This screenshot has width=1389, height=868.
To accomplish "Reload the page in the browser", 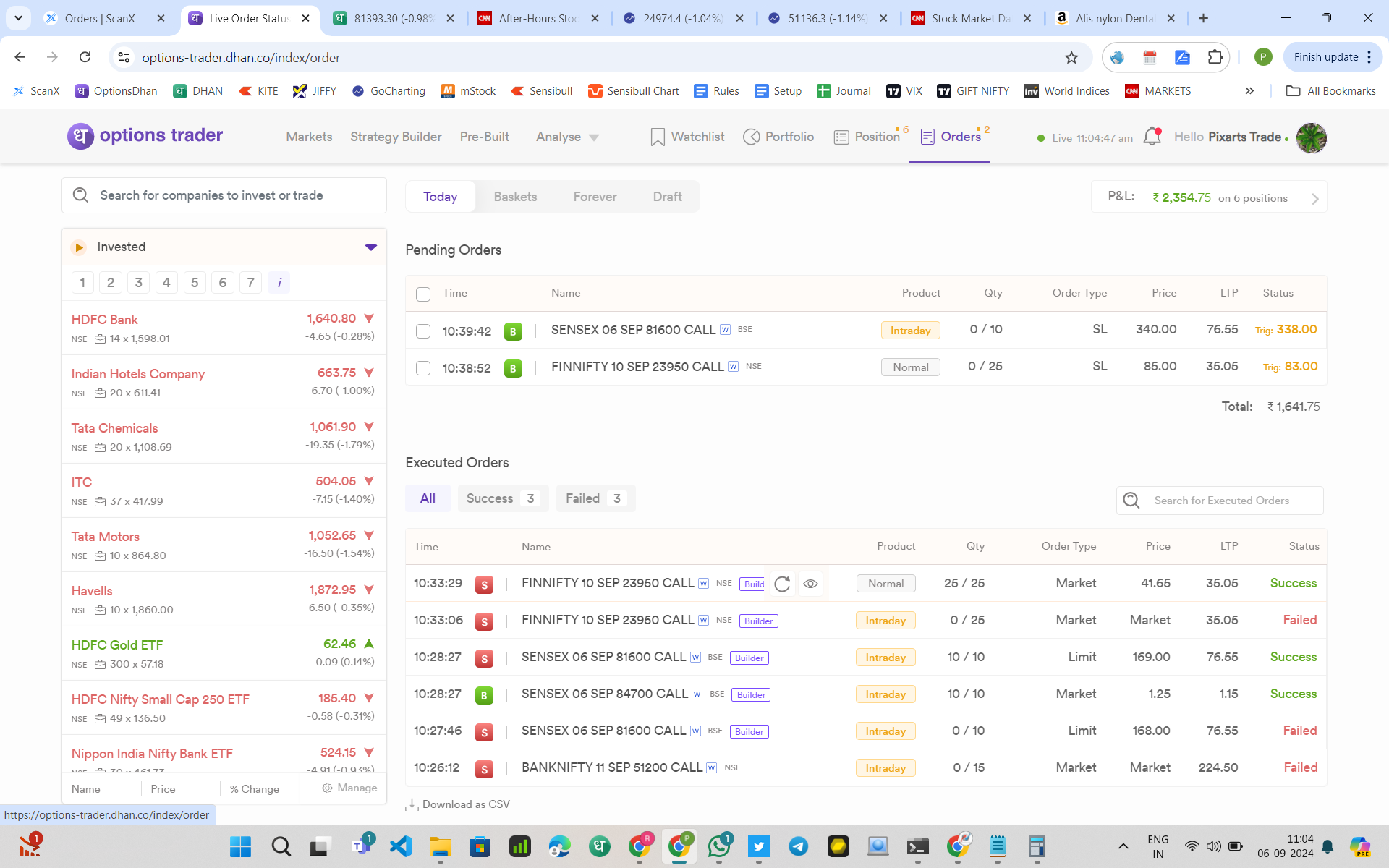I will point(85,57).
